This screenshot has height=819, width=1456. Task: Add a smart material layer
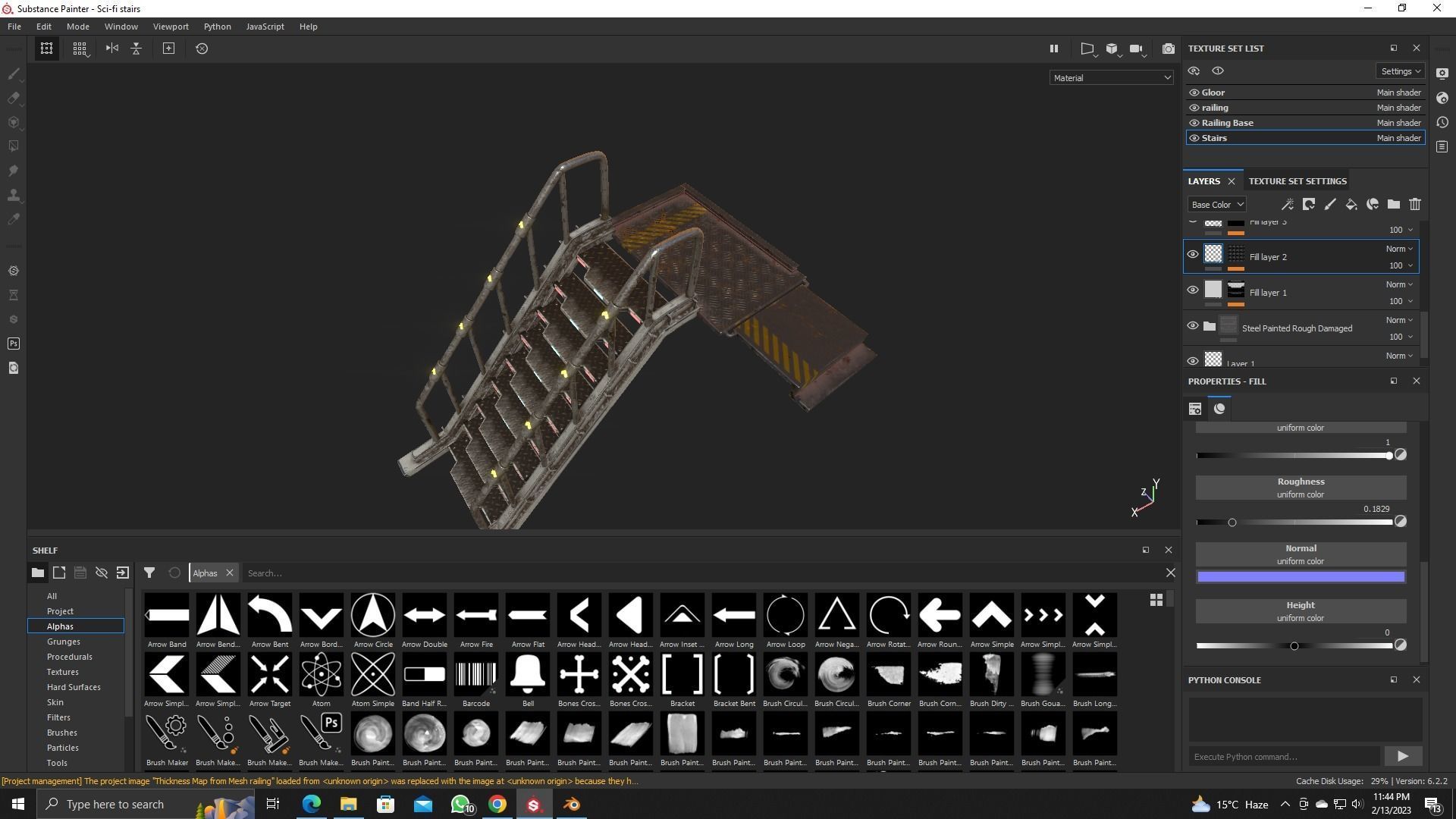(1373, 204)
